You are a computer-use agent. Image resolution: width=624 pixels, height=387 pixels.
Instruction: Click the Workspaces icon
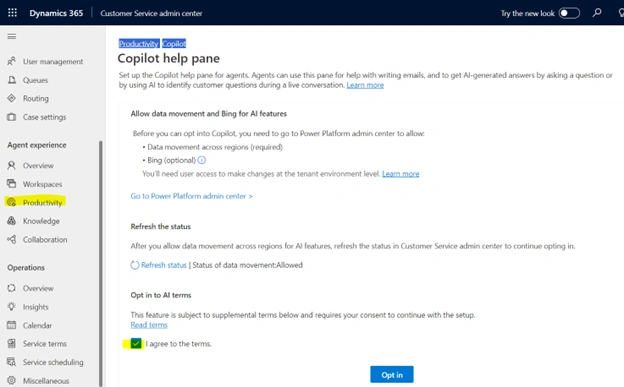[x=12, y=184]
